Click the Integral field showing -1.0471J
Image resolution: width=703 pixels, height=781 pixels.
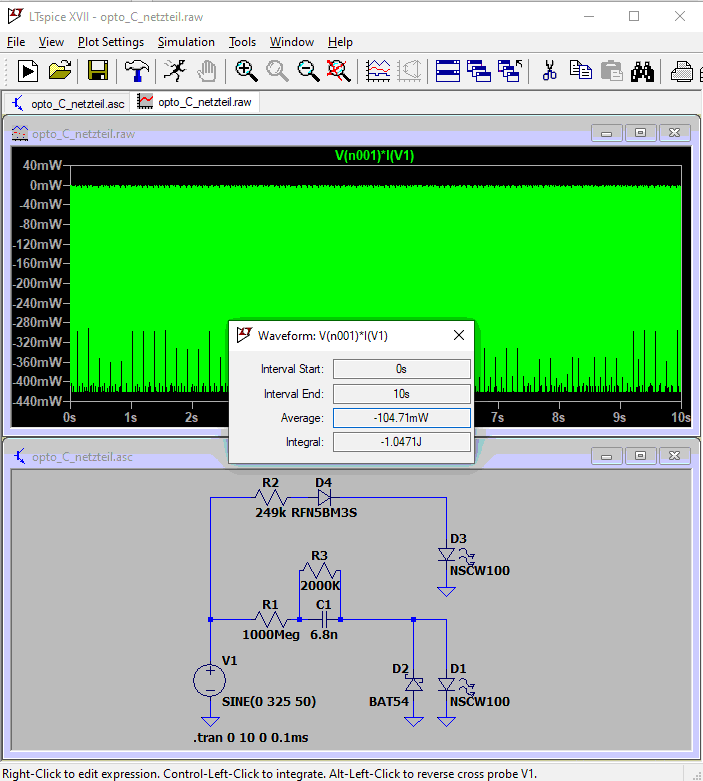[402, 442]
